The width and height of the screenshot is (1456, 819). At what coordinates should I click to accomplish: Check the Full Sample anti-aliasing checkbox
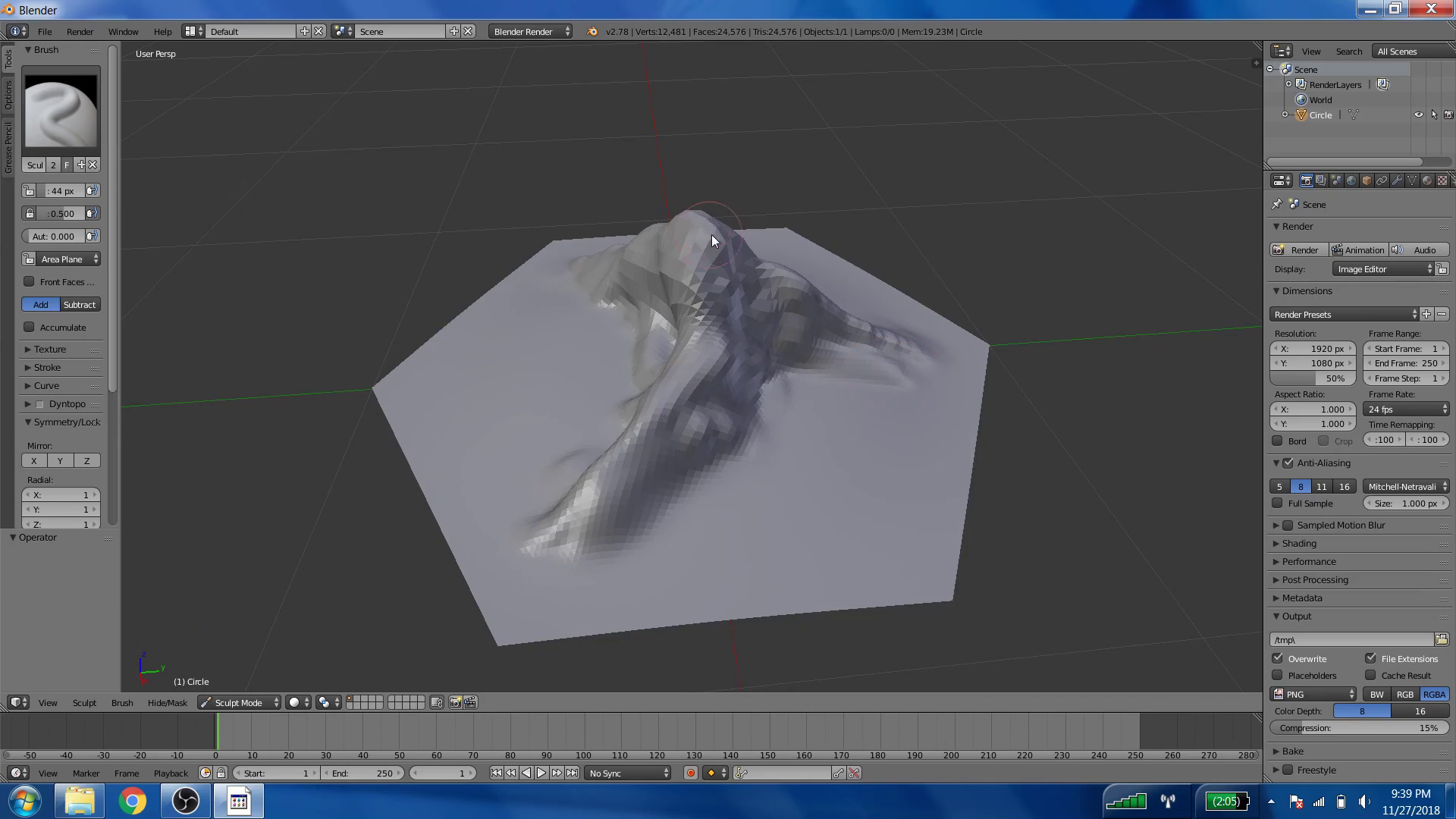(1277, 503)
